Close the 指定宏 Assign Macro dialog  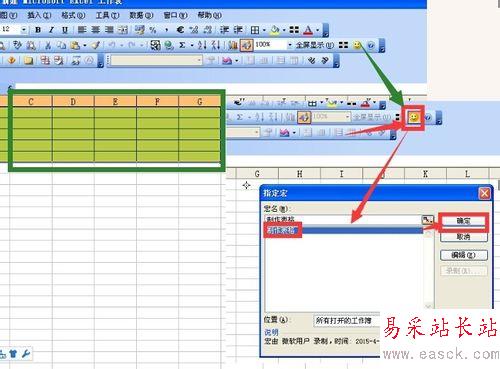point(484,193)
